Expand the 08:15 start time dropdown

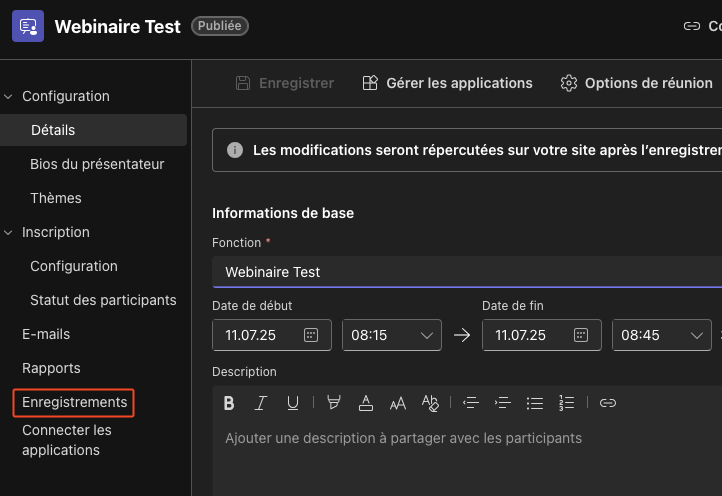tap(427, 335)
